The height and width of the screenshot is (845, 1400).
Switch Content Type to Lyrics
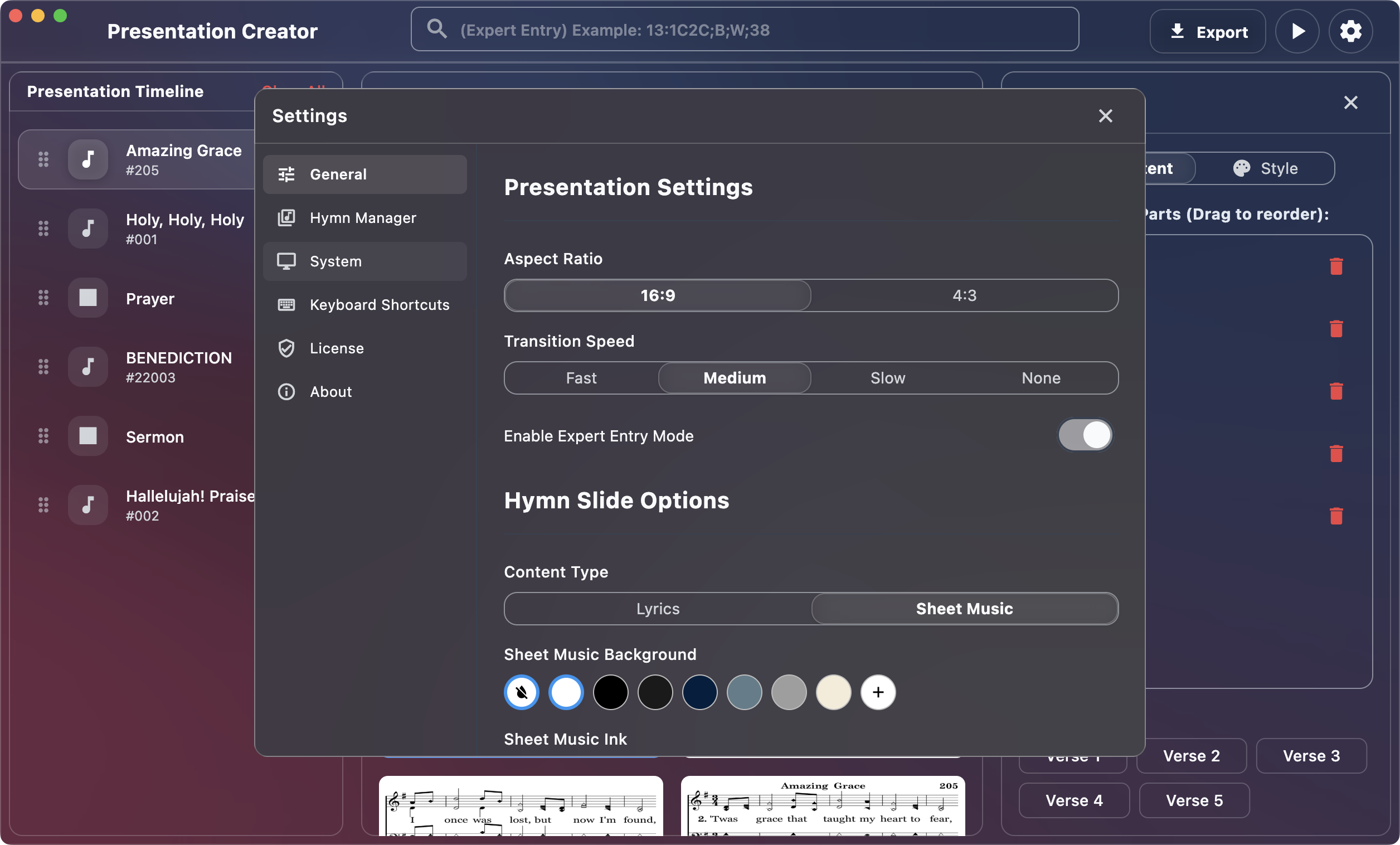[x=657, y=609]
